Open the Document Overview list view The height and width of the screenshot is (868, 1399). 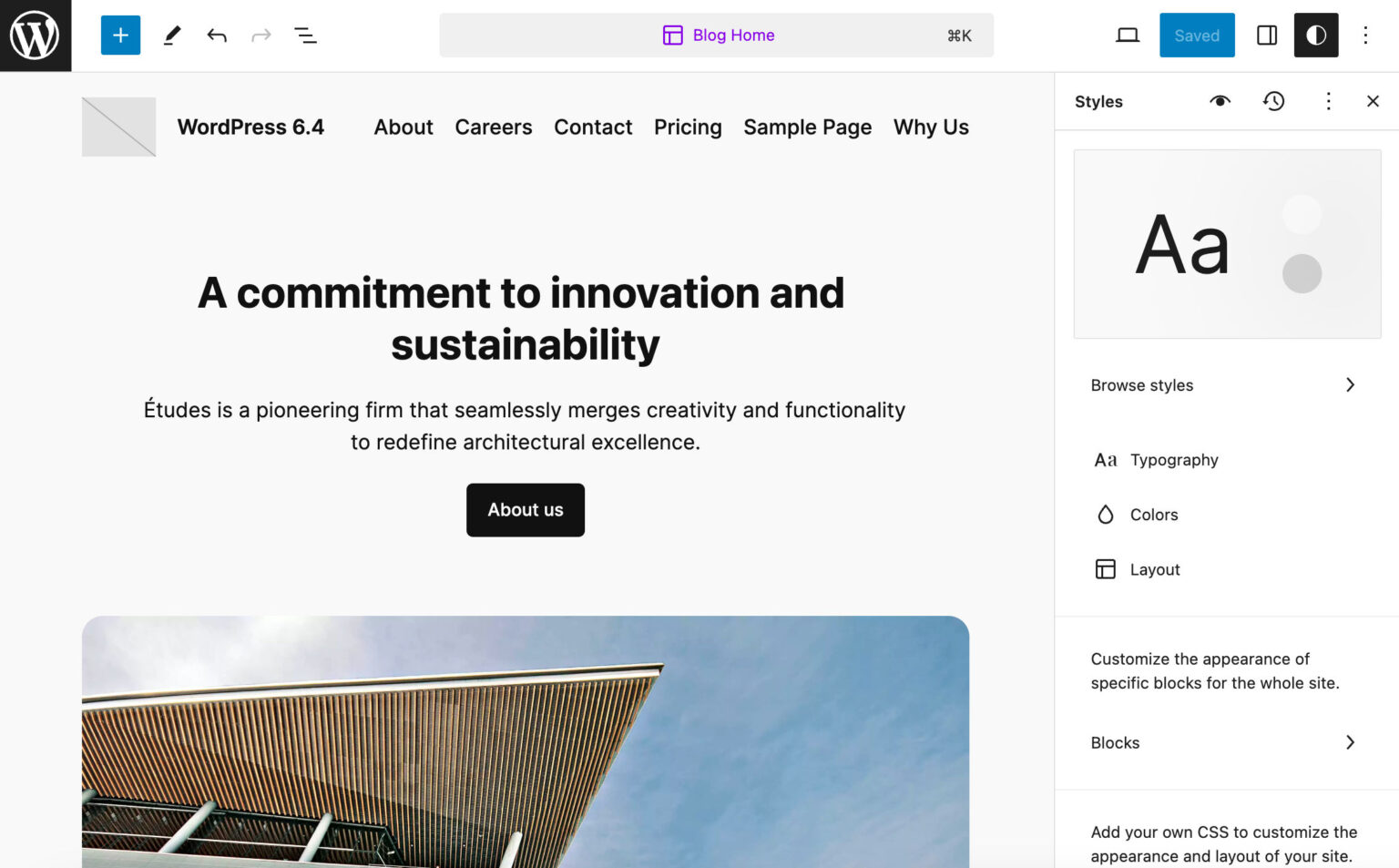click(x=305, y=35)
